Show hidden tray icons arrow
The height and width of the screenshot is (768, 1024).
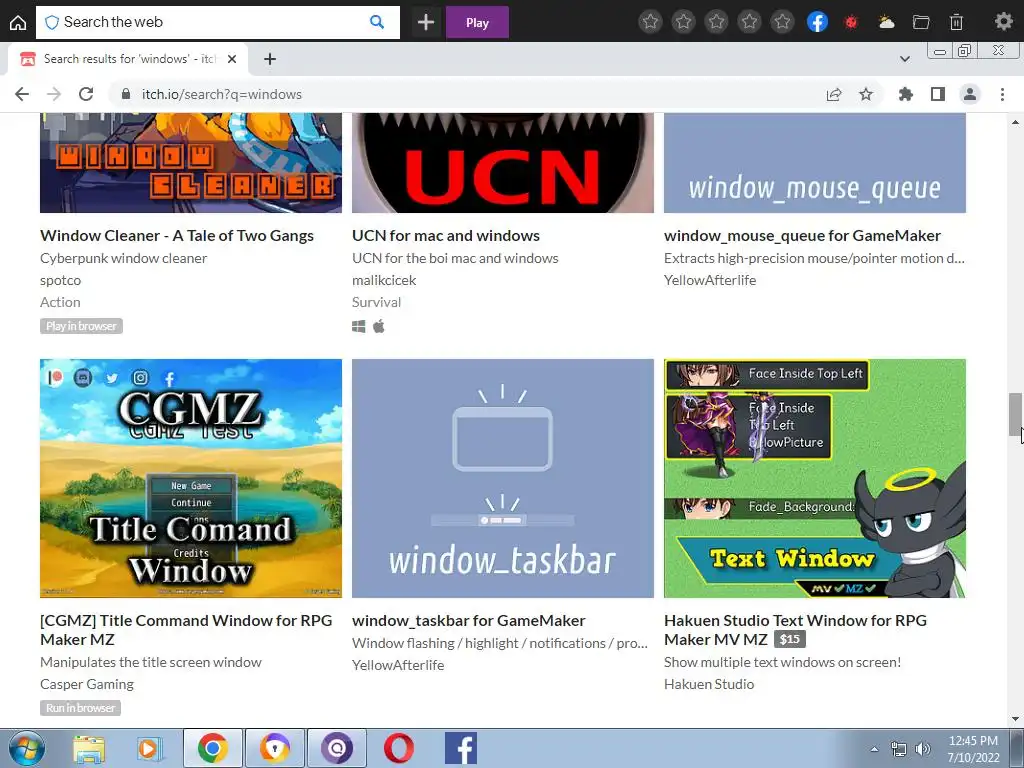874,748
